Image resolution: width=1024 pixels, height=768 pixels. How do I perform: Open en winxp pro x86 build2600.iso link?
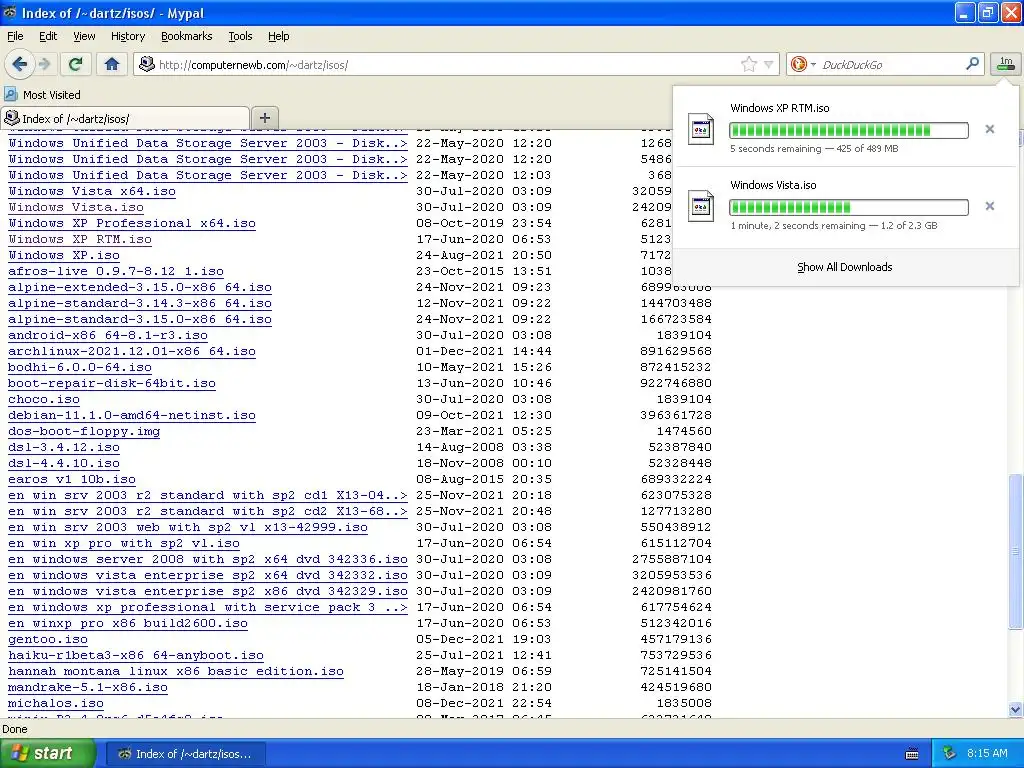[x=128, y=623]
